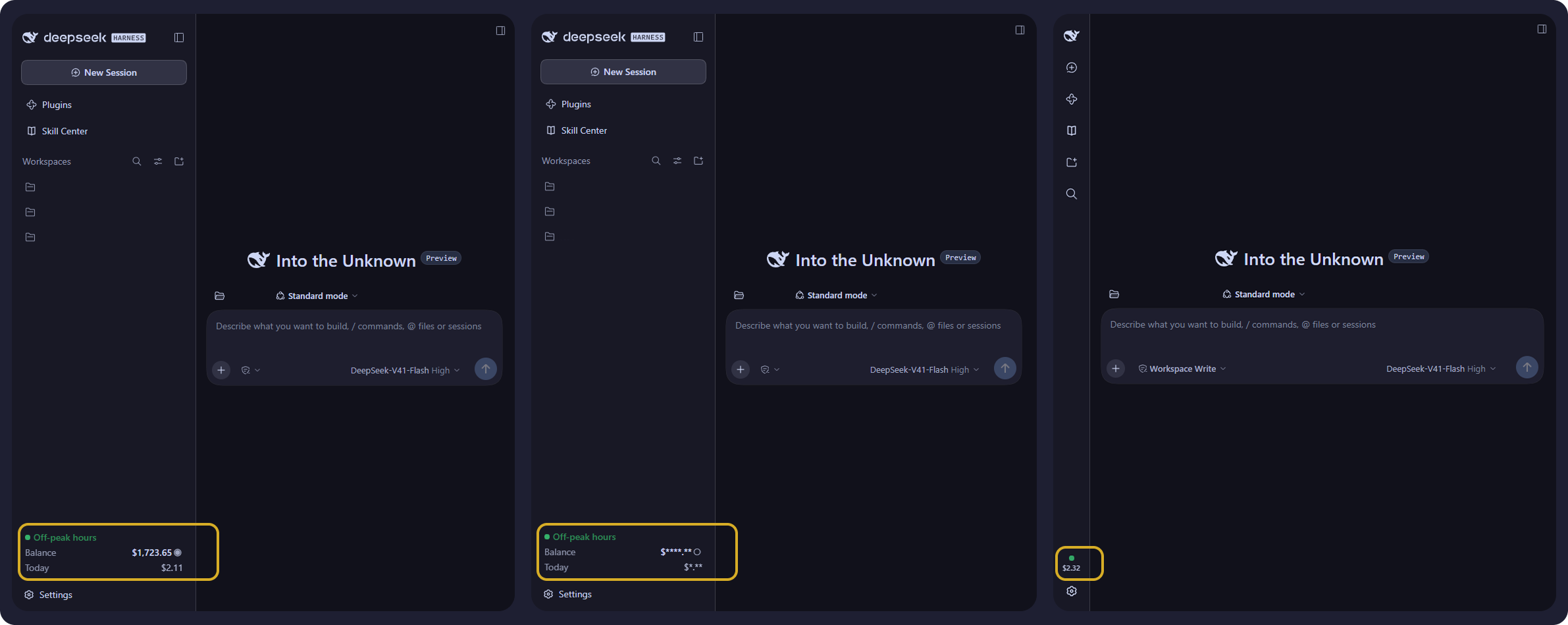
Task: Start a new session from the collapsed sidebar
Action: coord(1072,68)
